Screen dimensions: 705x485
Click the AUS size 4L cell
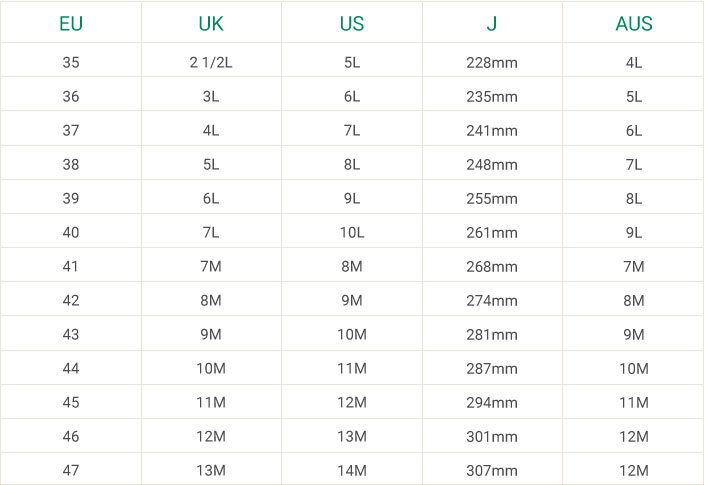click(634, 62)
